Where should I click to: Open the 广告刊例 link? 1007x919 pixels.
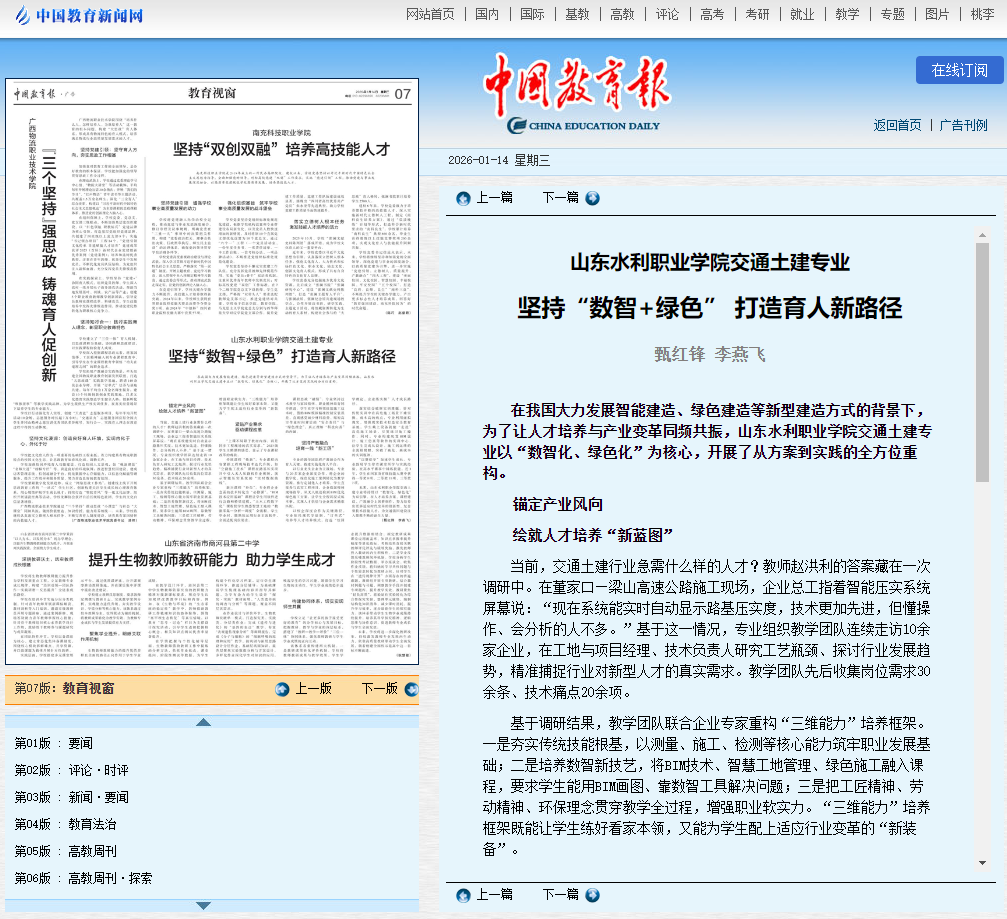(x=963, y=125)
